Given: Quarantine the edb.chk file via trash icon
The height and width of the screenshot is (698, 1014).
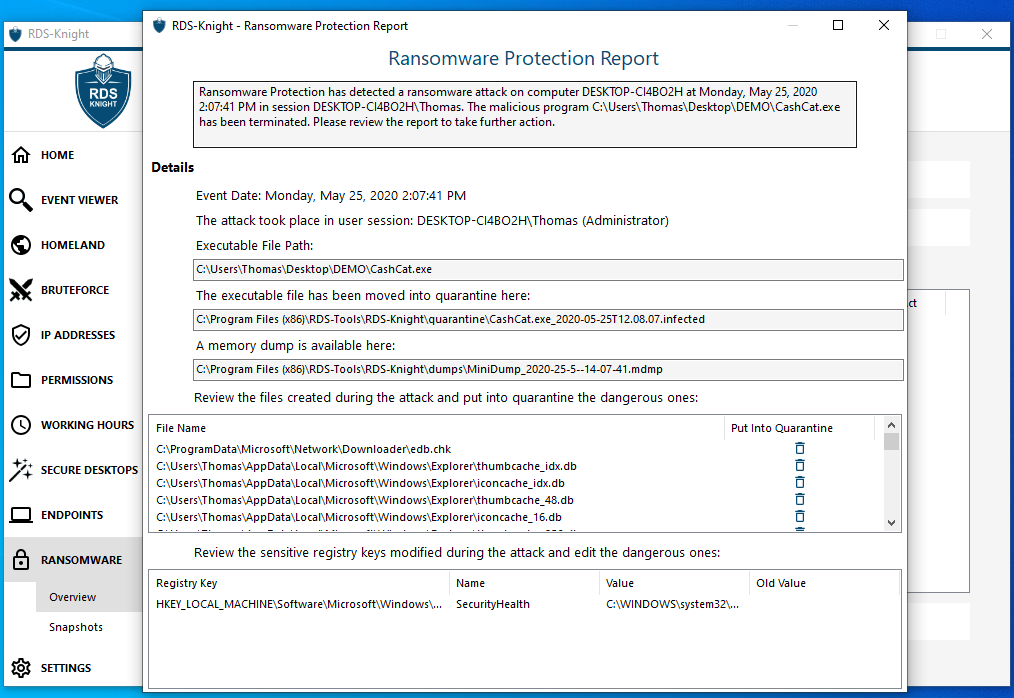Looking at the screenshot, I should click(800, 448).
